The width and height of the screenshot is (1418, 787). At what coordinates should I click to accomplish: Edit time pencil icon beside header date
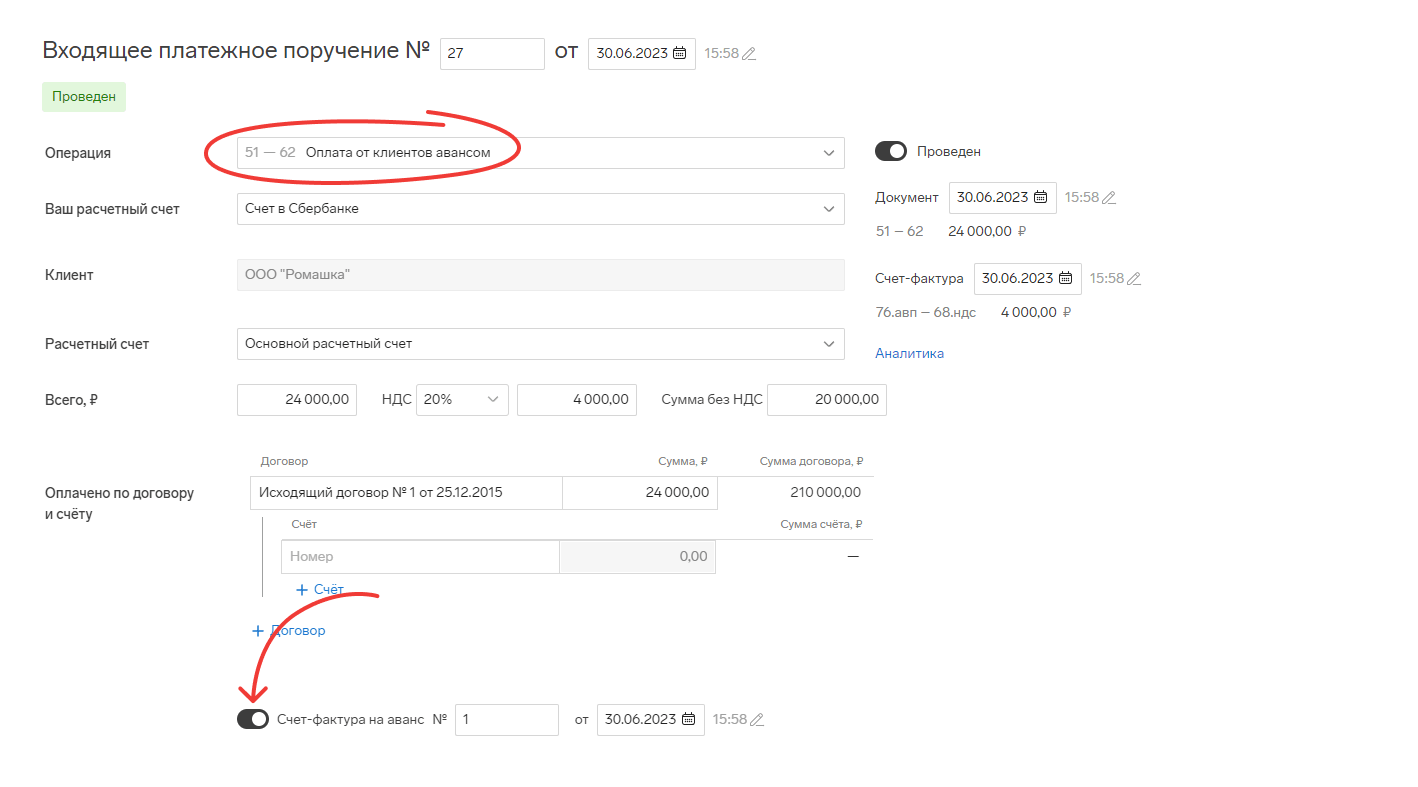(x=749, y=54)
